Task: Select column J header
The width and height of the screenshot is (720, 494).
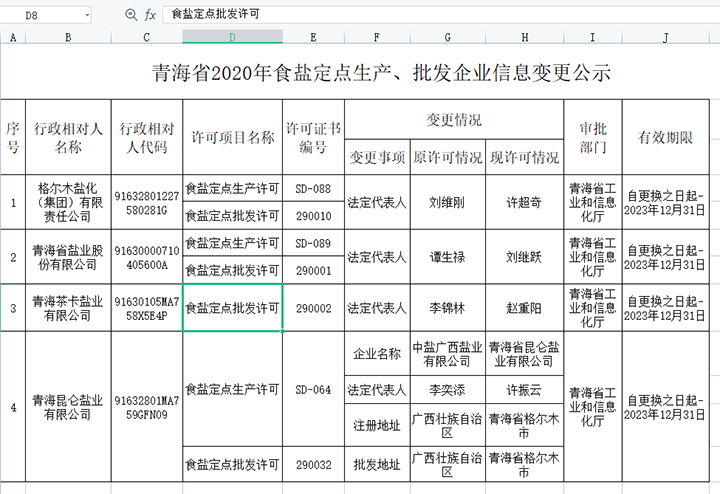Action: click(x=664, y=37)
